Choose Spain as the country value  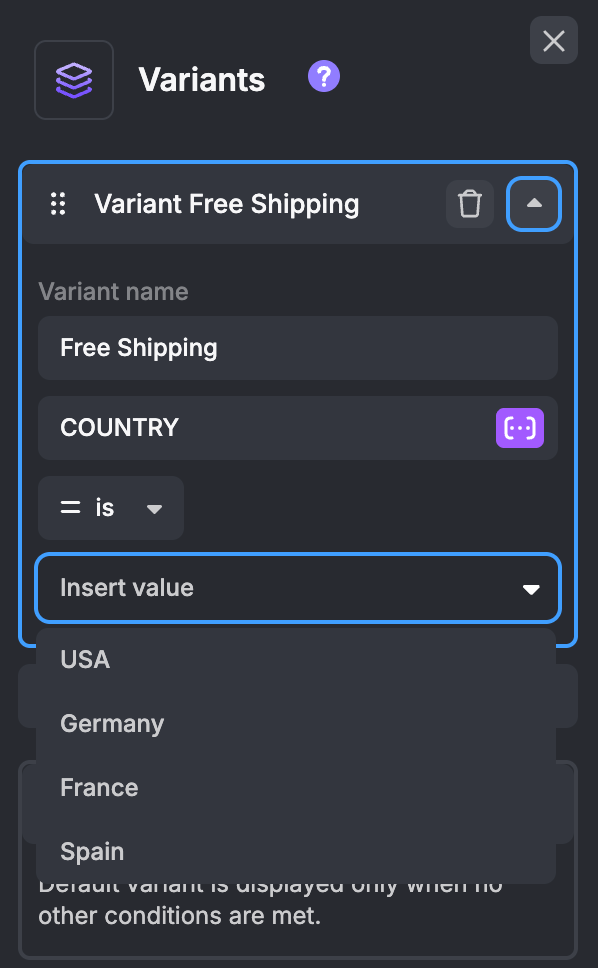[91, 851]
